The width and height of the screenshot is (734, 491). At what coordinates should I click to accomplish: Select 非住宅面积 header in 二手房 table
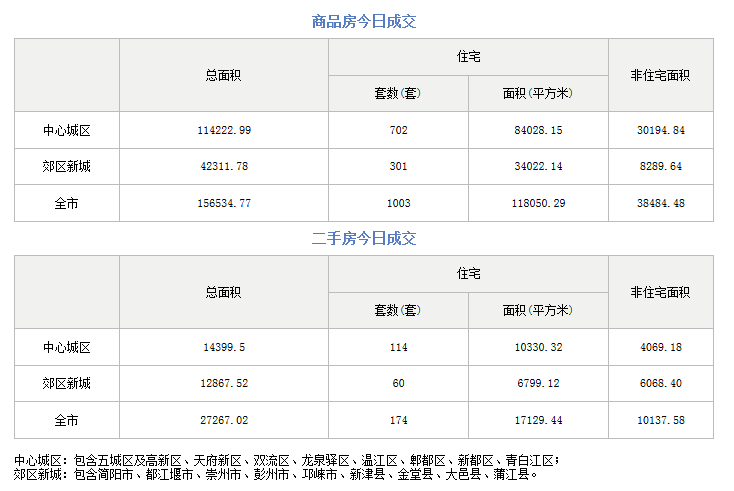(x=661, y=293)
